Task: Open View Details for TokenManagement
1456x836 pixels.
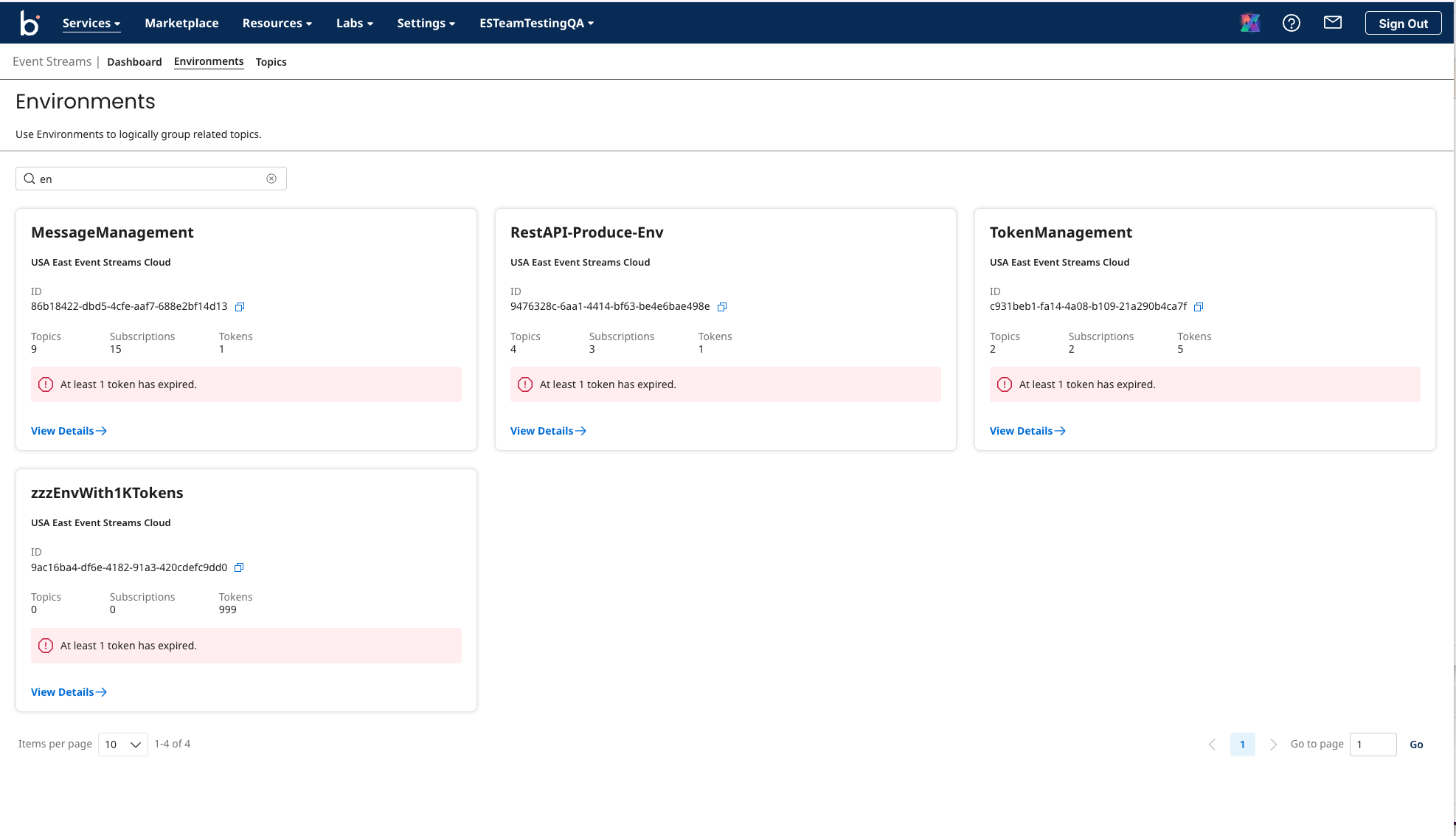Action: pyautogui.click(x=1027, y=431)
